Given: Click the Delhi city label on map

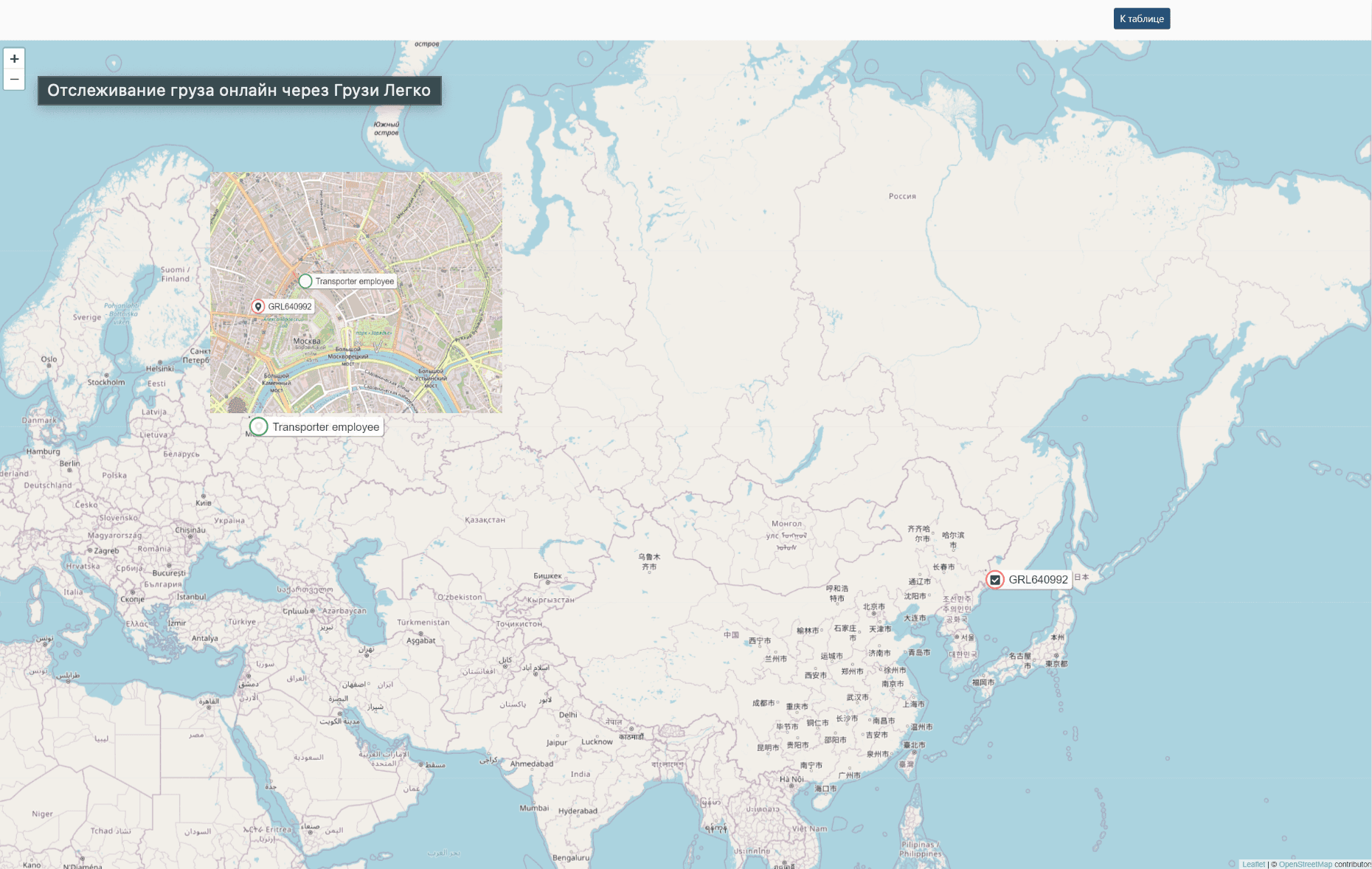Looking at the screenshot, I should 568,715.
